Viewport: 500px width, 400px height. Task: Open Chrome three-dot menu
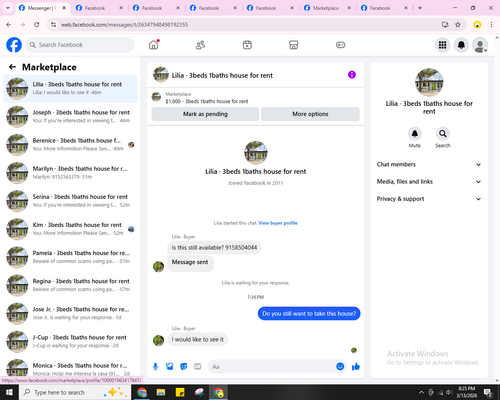point(491,24)
